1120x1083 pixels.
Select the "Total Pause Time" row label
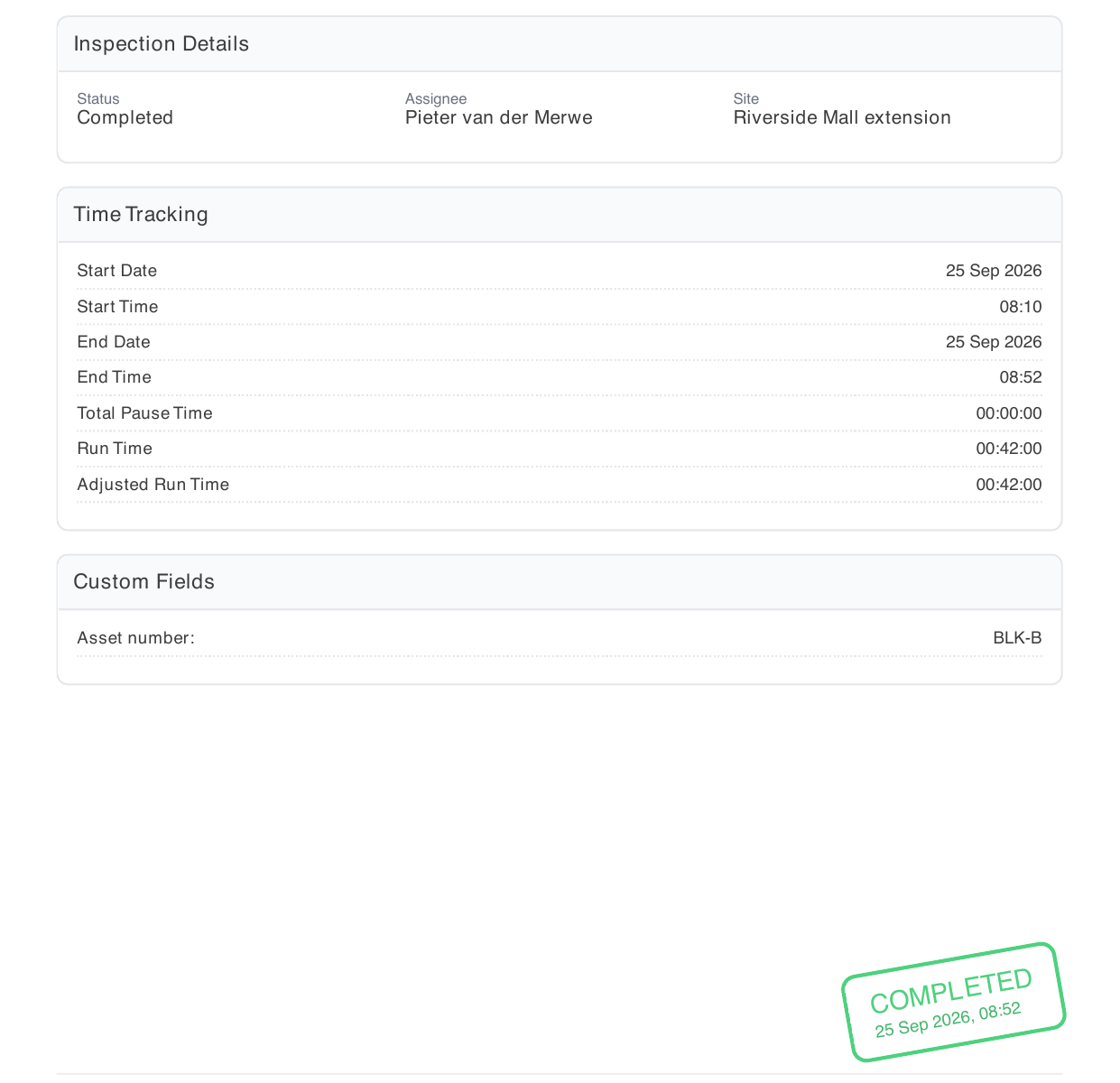tap(145, 413)
